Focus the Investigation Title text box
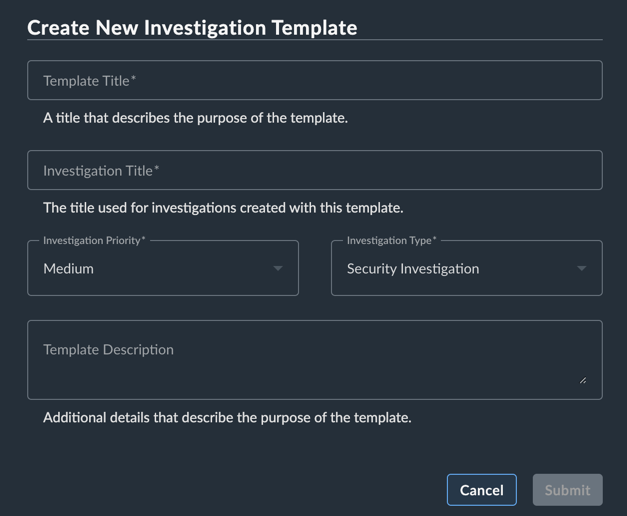 point(315,170)
